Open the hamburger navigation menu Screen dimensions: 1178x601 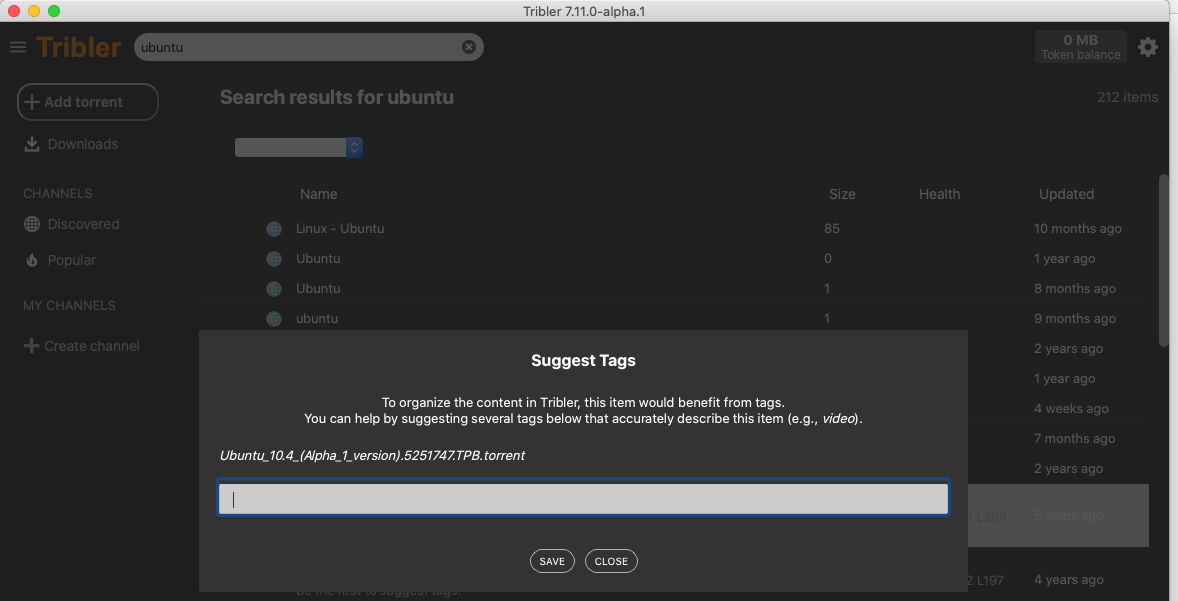point(18,46)
